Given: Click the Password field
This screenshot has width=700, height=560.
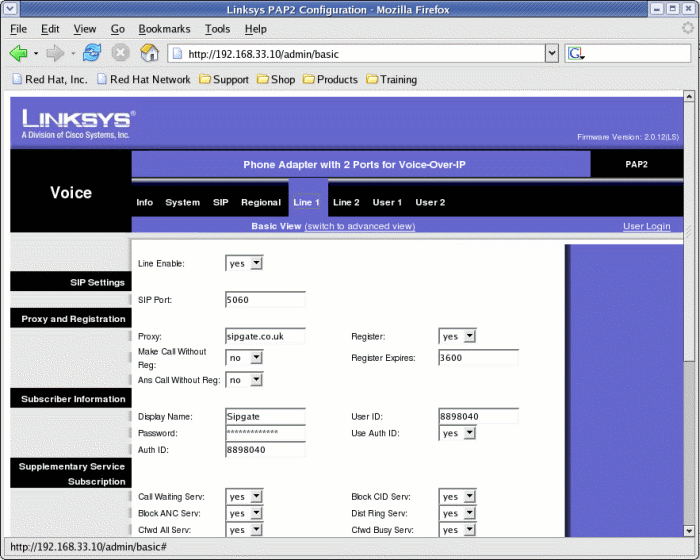Looking at the screenshot, I should click(265, 433).
